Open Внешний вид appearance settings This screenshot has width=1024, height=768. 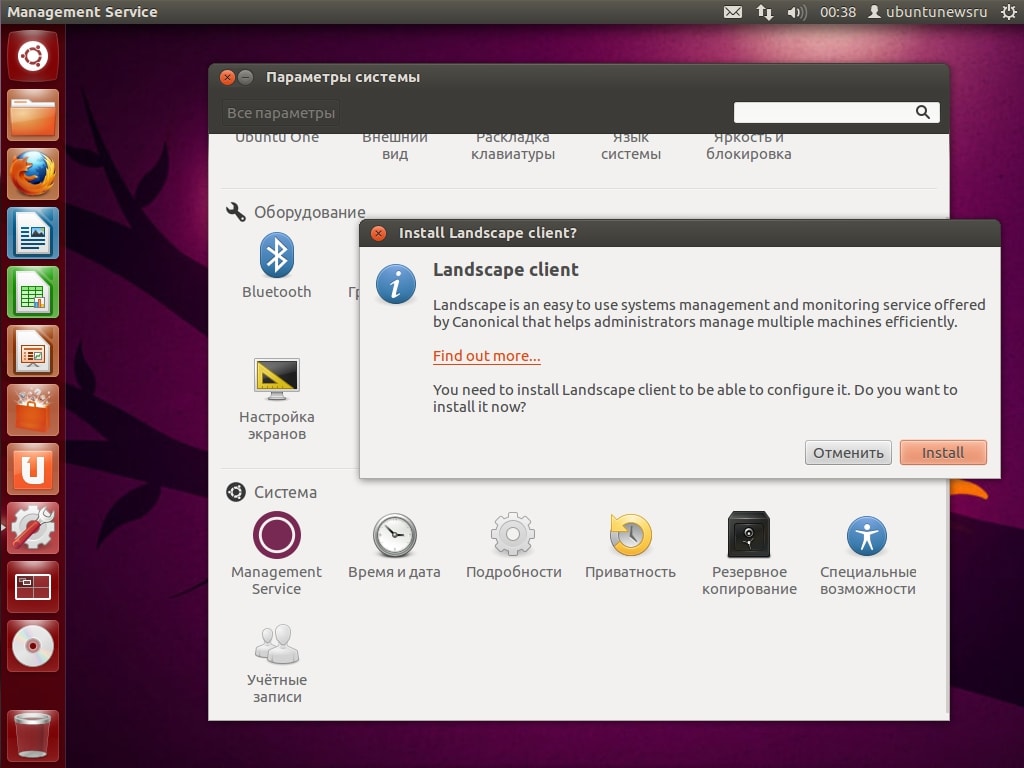click(394, 146)
